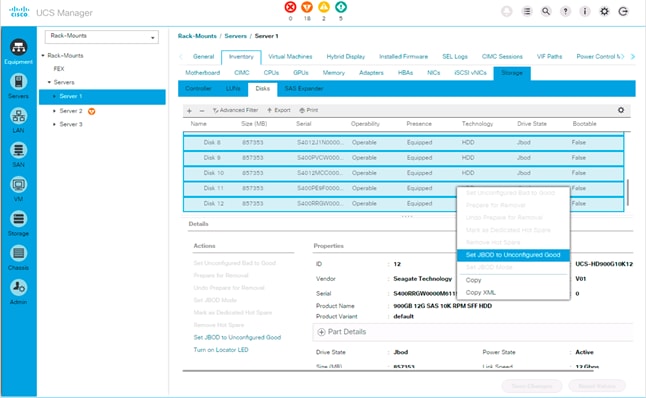Click the Servers breadcrumb link
Image resolution: width=646 pixels, height=398 pixels.
coord(236,36)
